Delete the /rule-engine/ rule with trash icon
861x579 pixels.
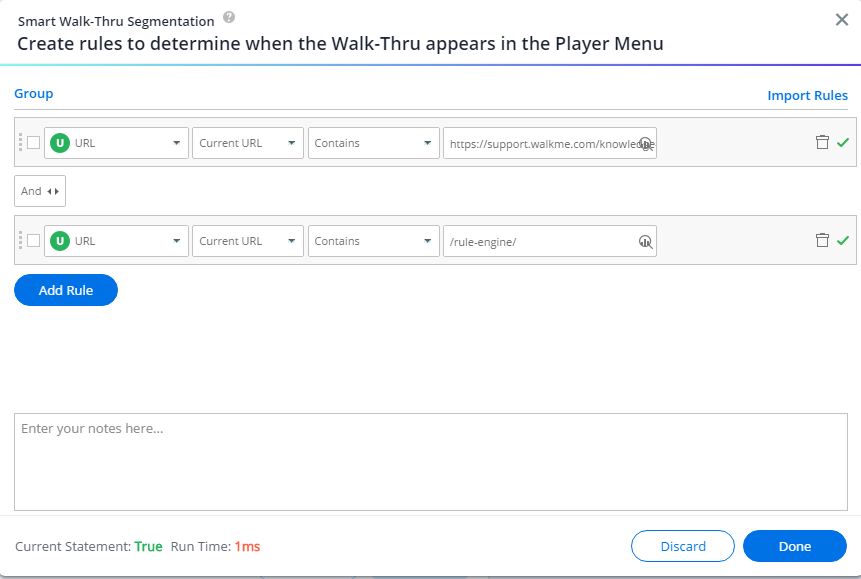tap(822, 240)
